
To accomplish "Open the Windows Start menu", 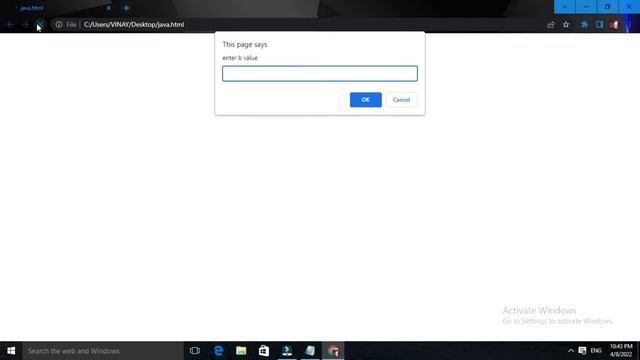I will pos(11,351).
